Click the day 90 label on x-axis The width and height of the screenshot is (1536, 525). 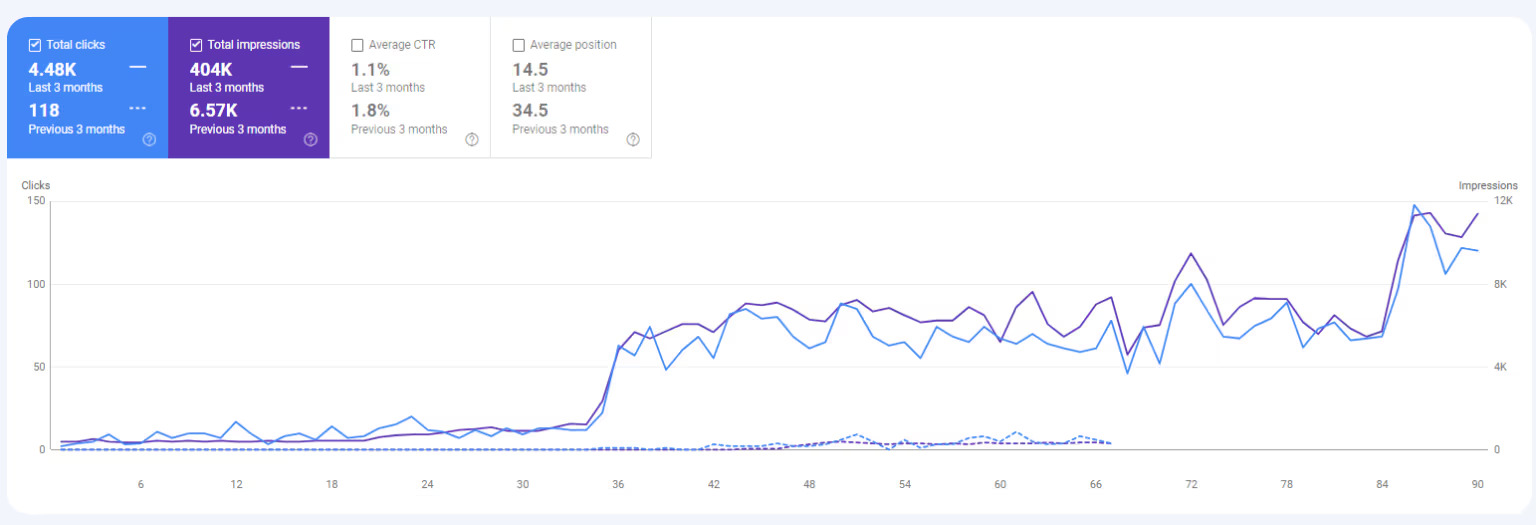click(x=1477, y=484)
